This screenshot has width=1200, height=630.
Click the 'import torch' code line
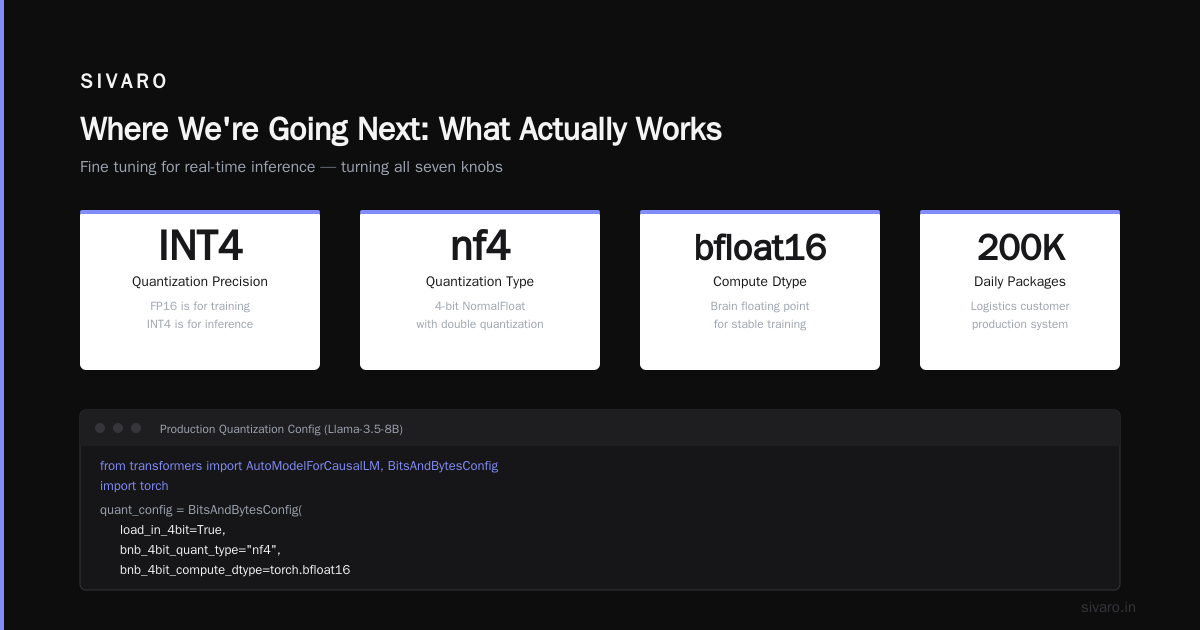134,486
